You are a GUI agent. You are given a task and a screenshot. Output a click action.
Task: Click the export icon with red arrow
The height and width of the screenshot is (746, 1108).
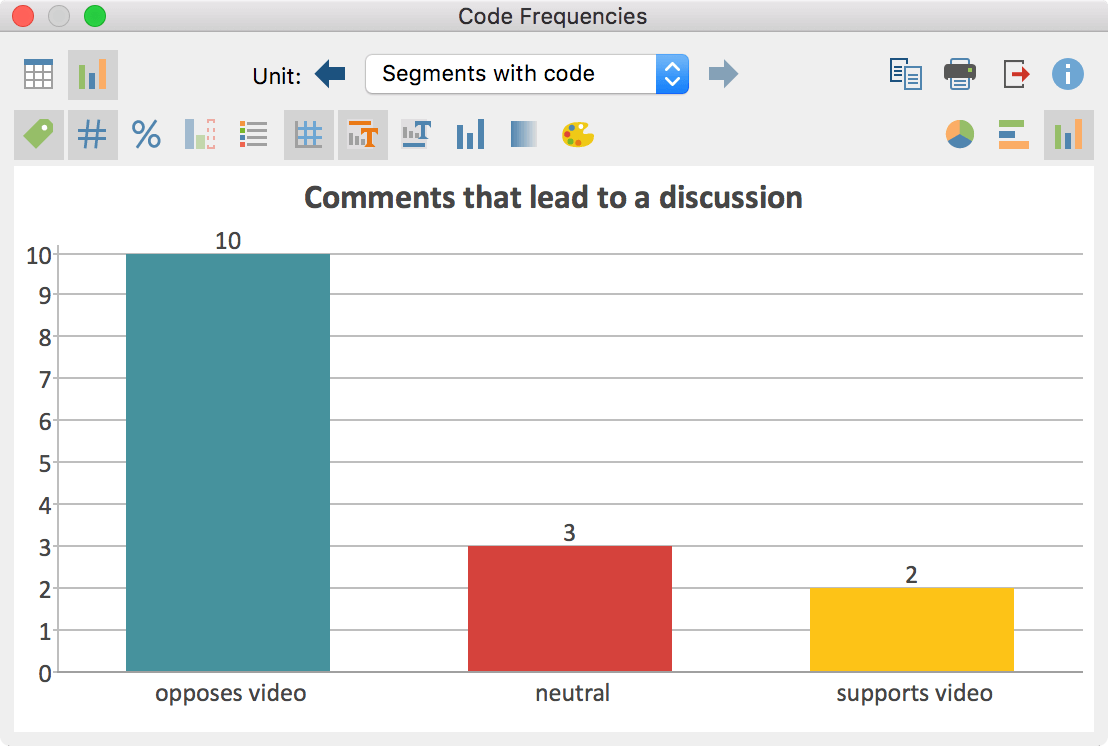click(x=1015, y=74)
